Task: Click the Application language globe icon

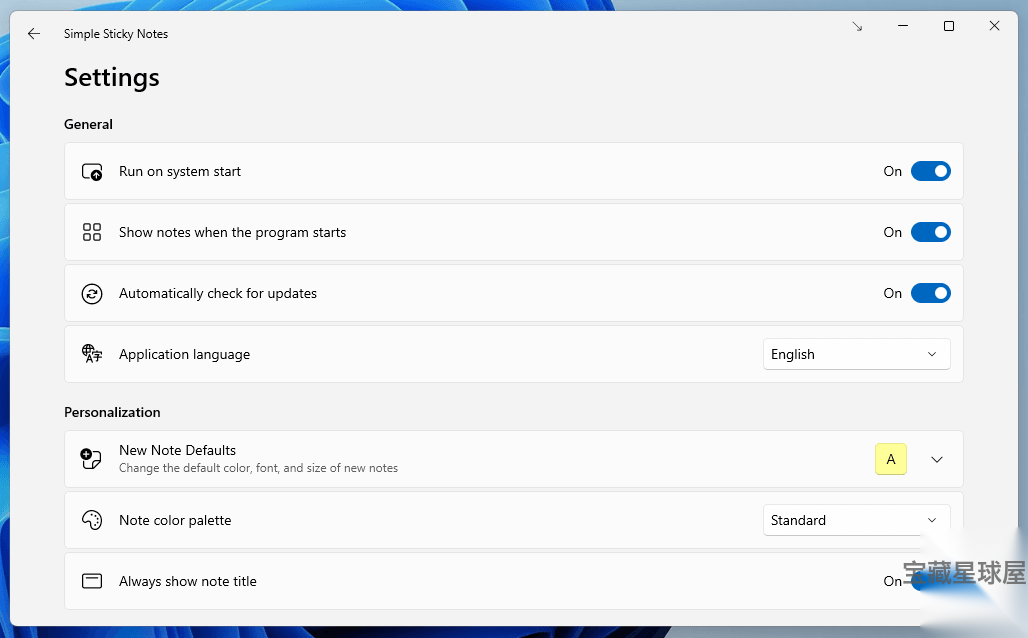Action: click(92, 354)
